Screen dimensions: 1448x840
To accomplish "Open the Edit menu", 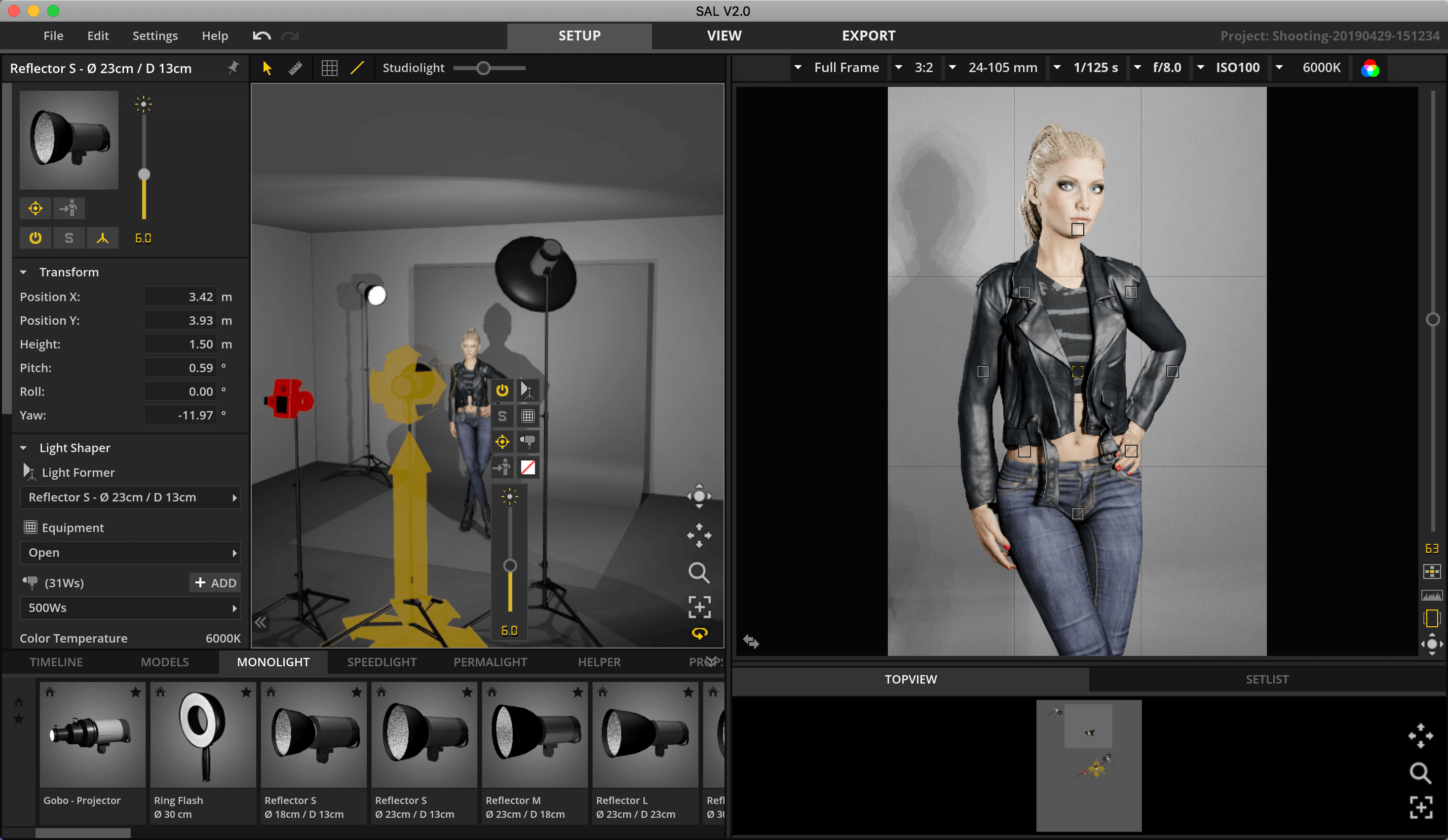I will click(98, 36).
